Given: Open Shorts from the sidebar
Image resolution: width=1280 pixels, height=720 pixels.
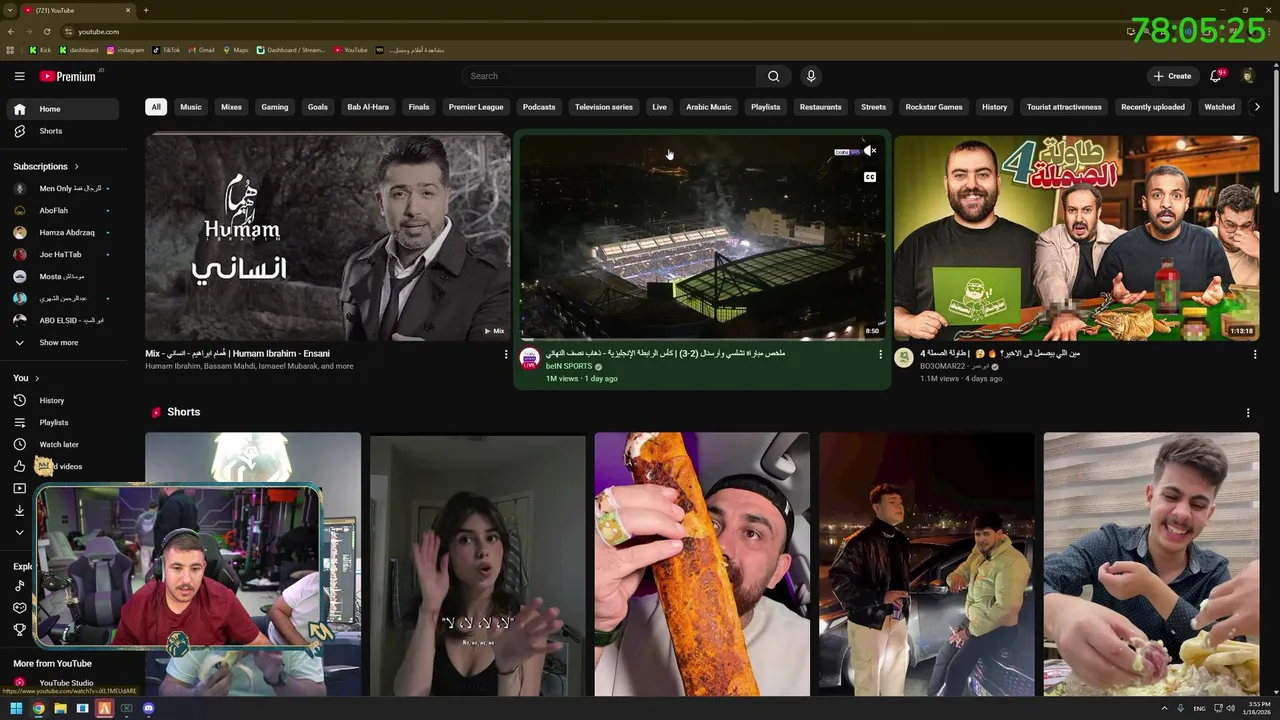Looking at the screenshot, I should coord(62,131).
